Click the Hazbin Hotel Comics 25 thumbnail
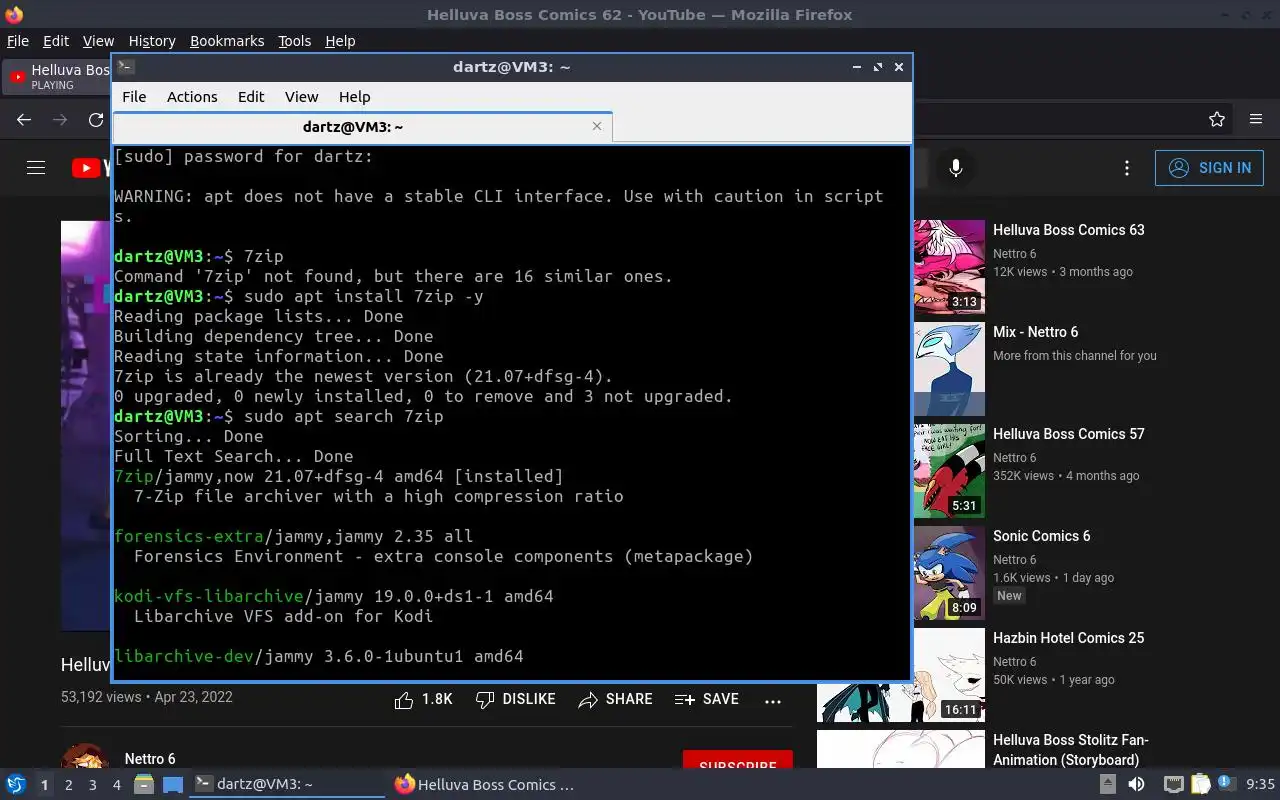The image size is (1280, 800). [x=901, y=675]
